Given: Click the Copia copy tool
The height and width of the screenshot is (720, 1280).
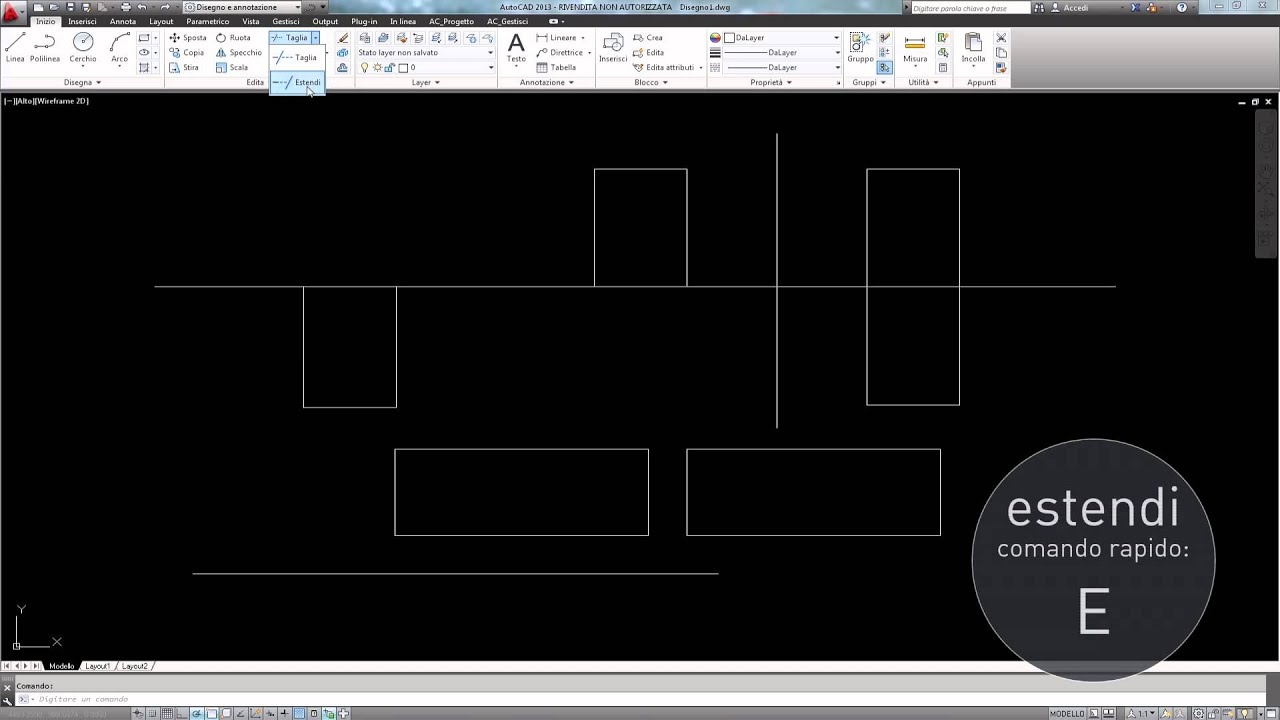Looking at the screenshot, I should (186, 53).
